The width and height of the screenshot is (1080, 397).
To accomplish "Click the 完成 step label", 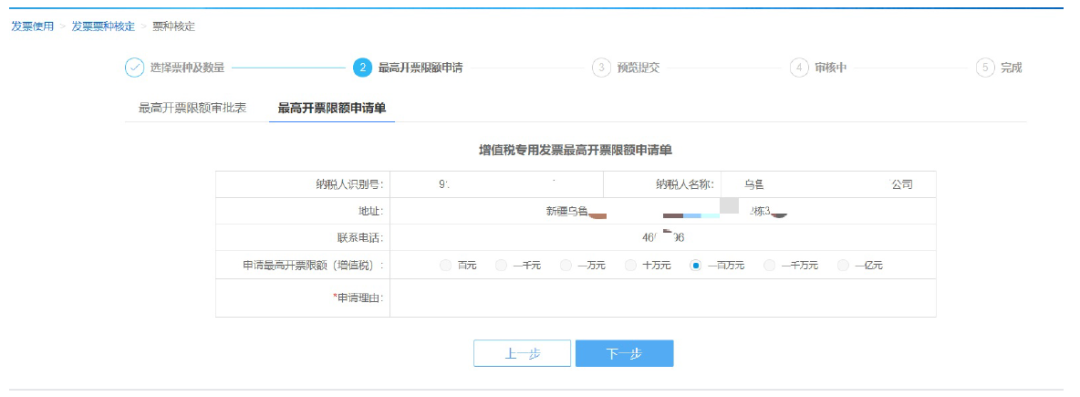I will pyautogui.click(x=1012, y=68).
